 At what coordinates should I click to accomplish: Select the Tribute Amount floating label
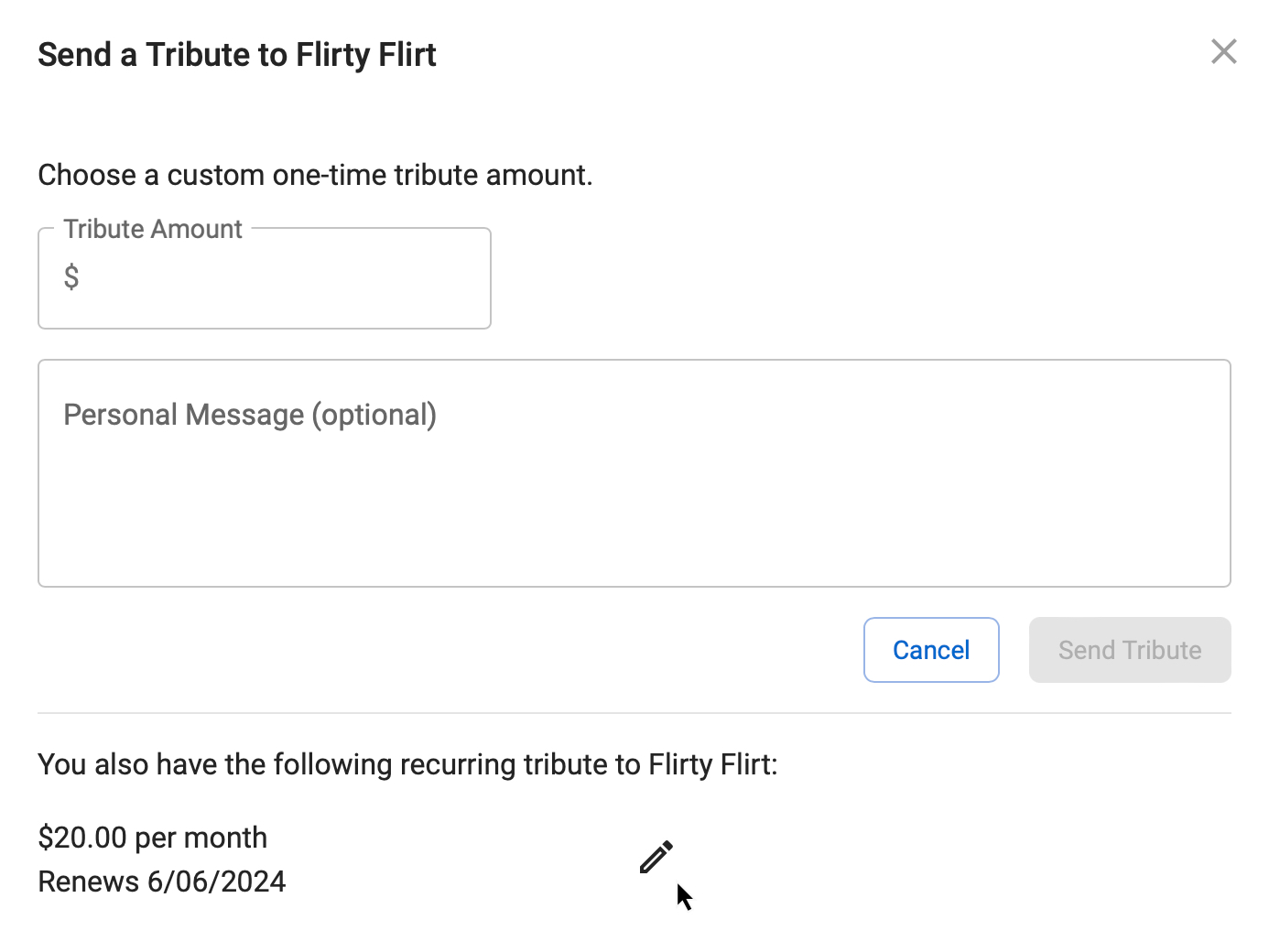click(x=153, y=229)
